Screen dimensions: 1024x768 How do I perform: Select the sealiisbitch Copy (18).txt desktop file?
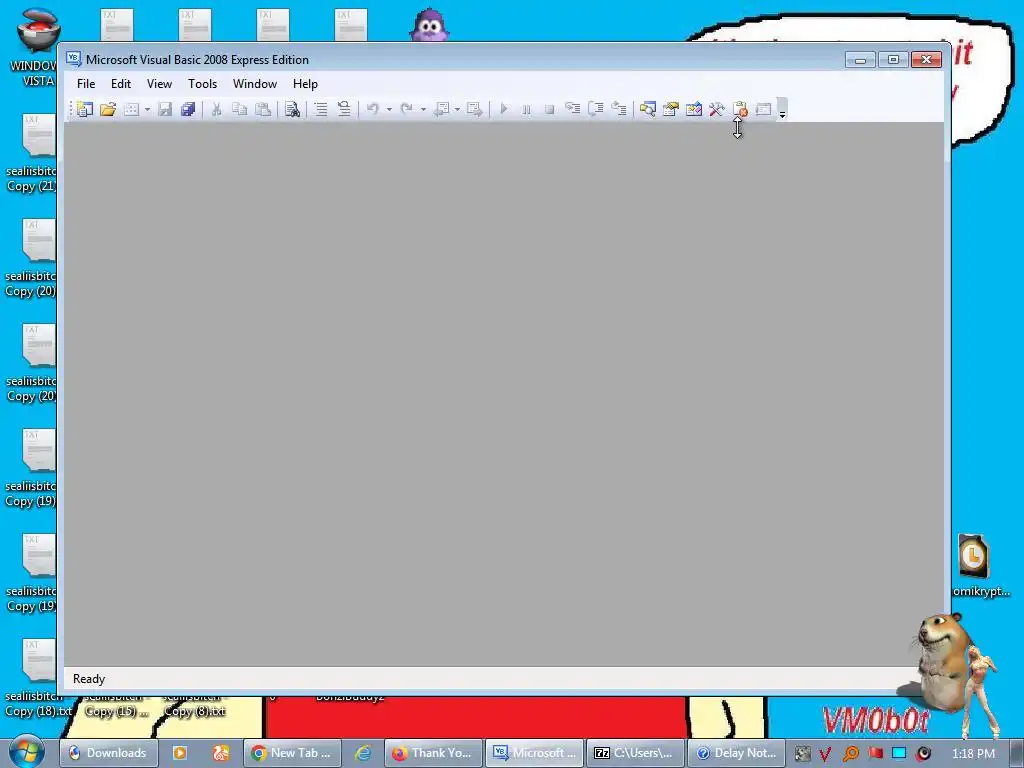tap(38, 679)
